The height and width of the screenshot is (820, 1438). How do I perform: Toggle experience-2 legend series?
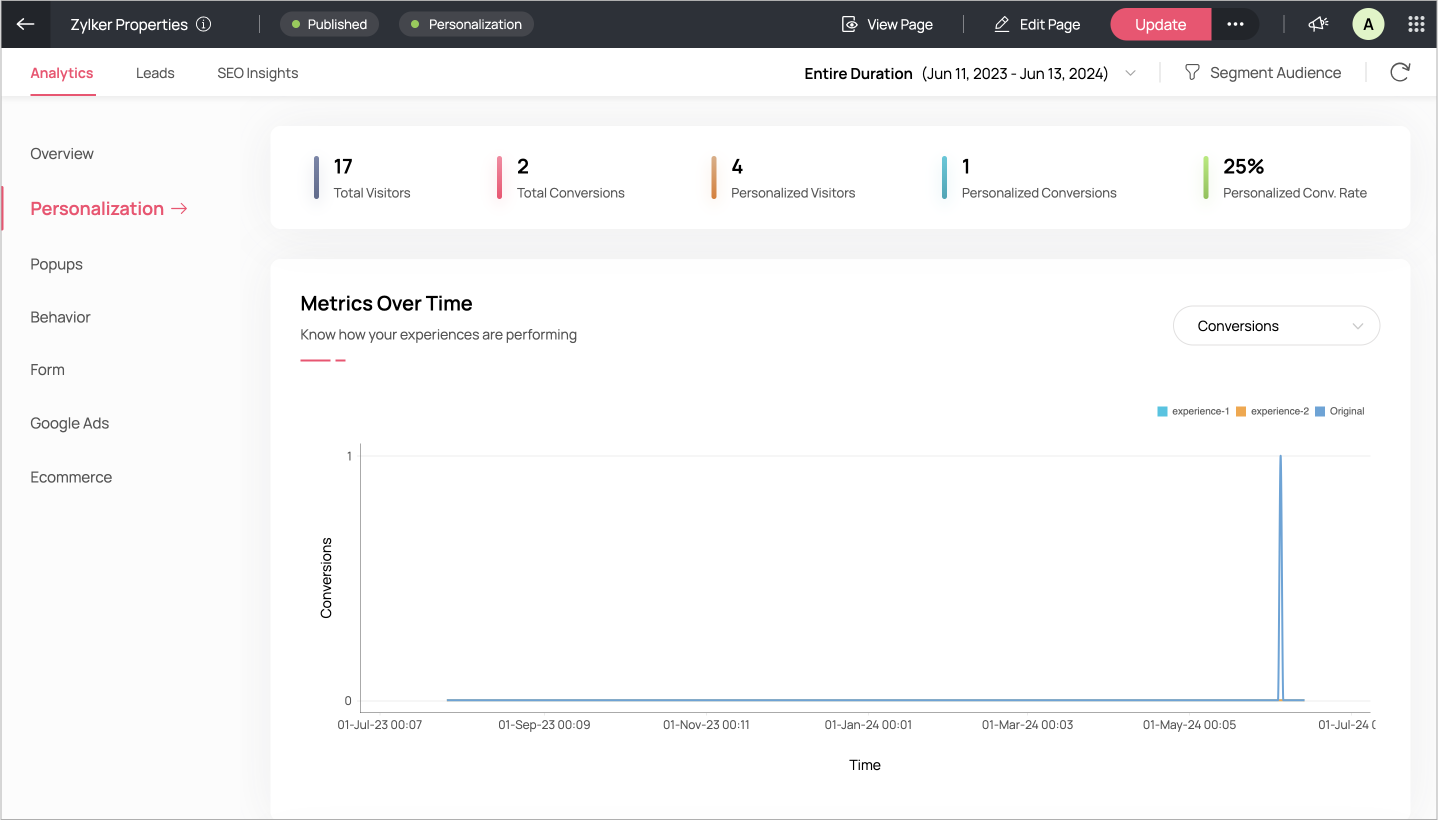tap(1272, 411)
